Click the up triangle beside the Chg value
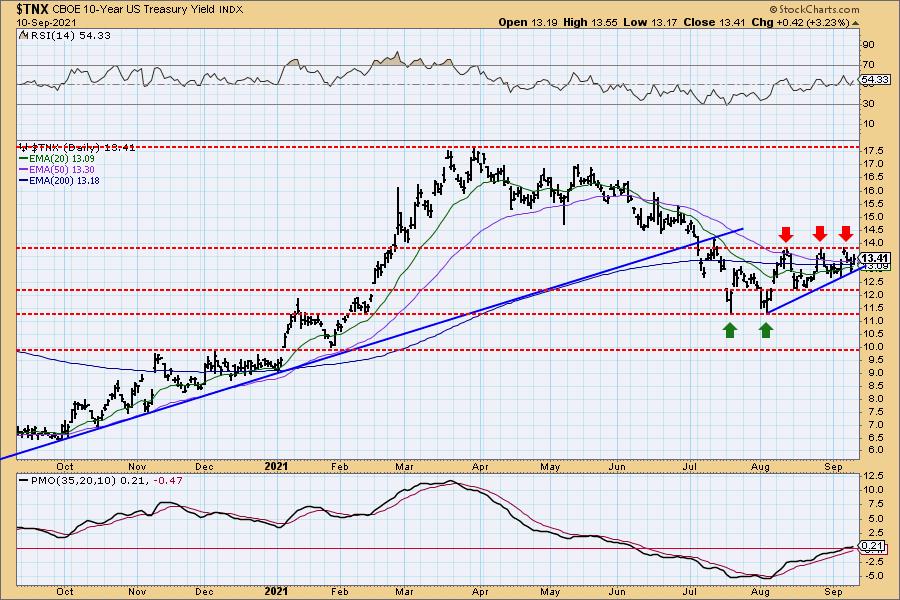The width and height of the screenshot is (900, 600). pos(855,23)
